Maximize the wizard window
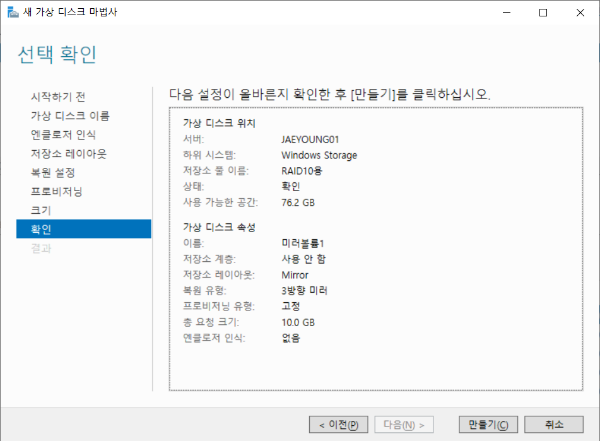 pos(543,13)
